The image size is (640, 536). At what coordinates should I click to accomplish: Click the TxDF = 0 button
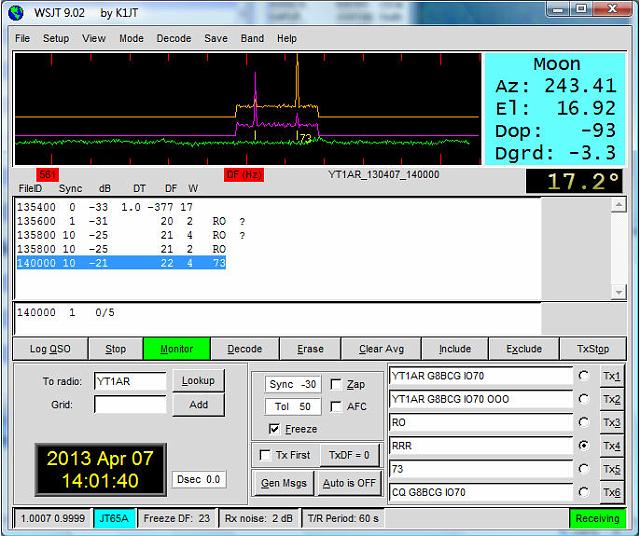[349, 455]
